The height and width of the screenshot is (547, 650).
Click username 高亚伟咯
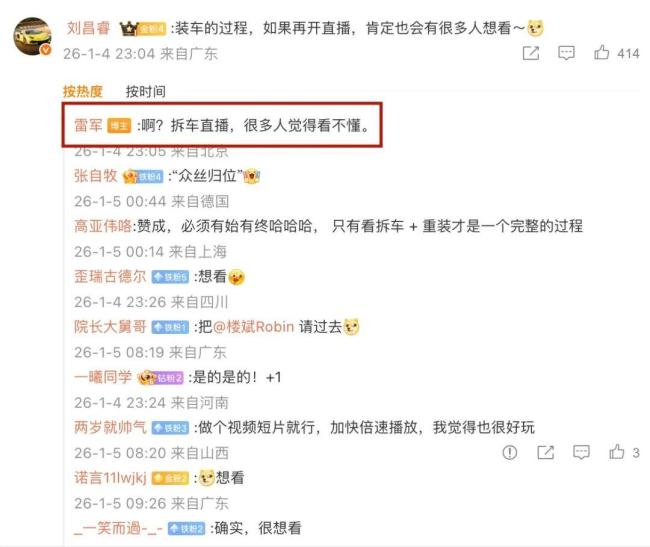(x=103, y=226)
